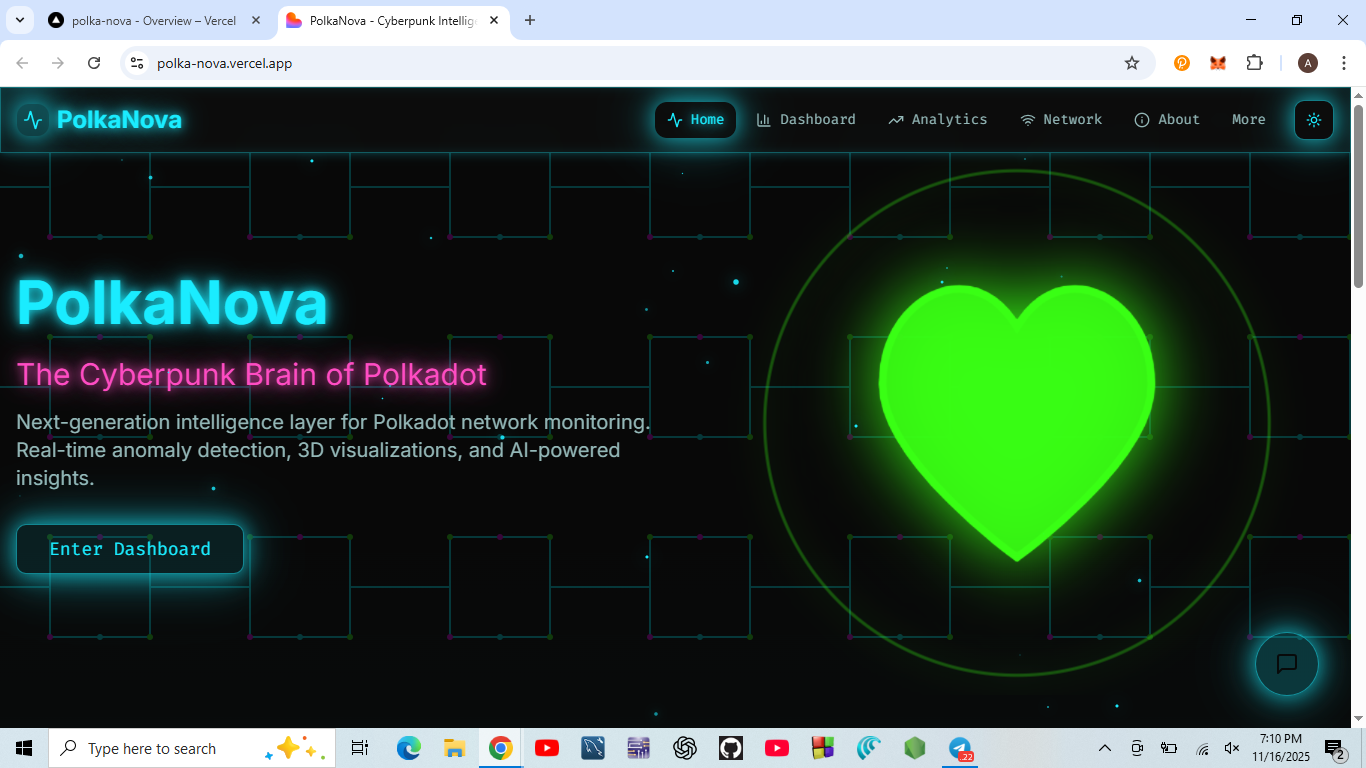Close the PolkaNova Cyberpunk tab
This screenshot has width=1366, height=768.
pyautogui.click(x=494, y=20)
